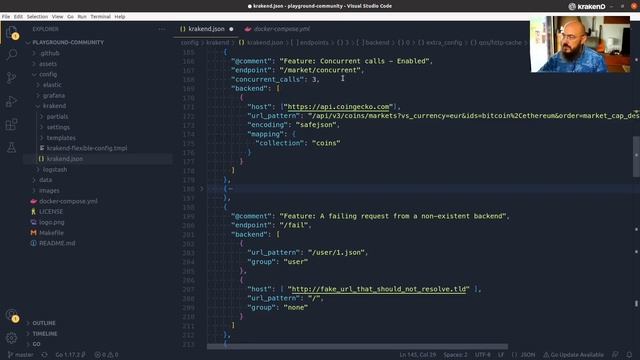
Task: Click the line and column status indicator
Action: click(418, 355)
